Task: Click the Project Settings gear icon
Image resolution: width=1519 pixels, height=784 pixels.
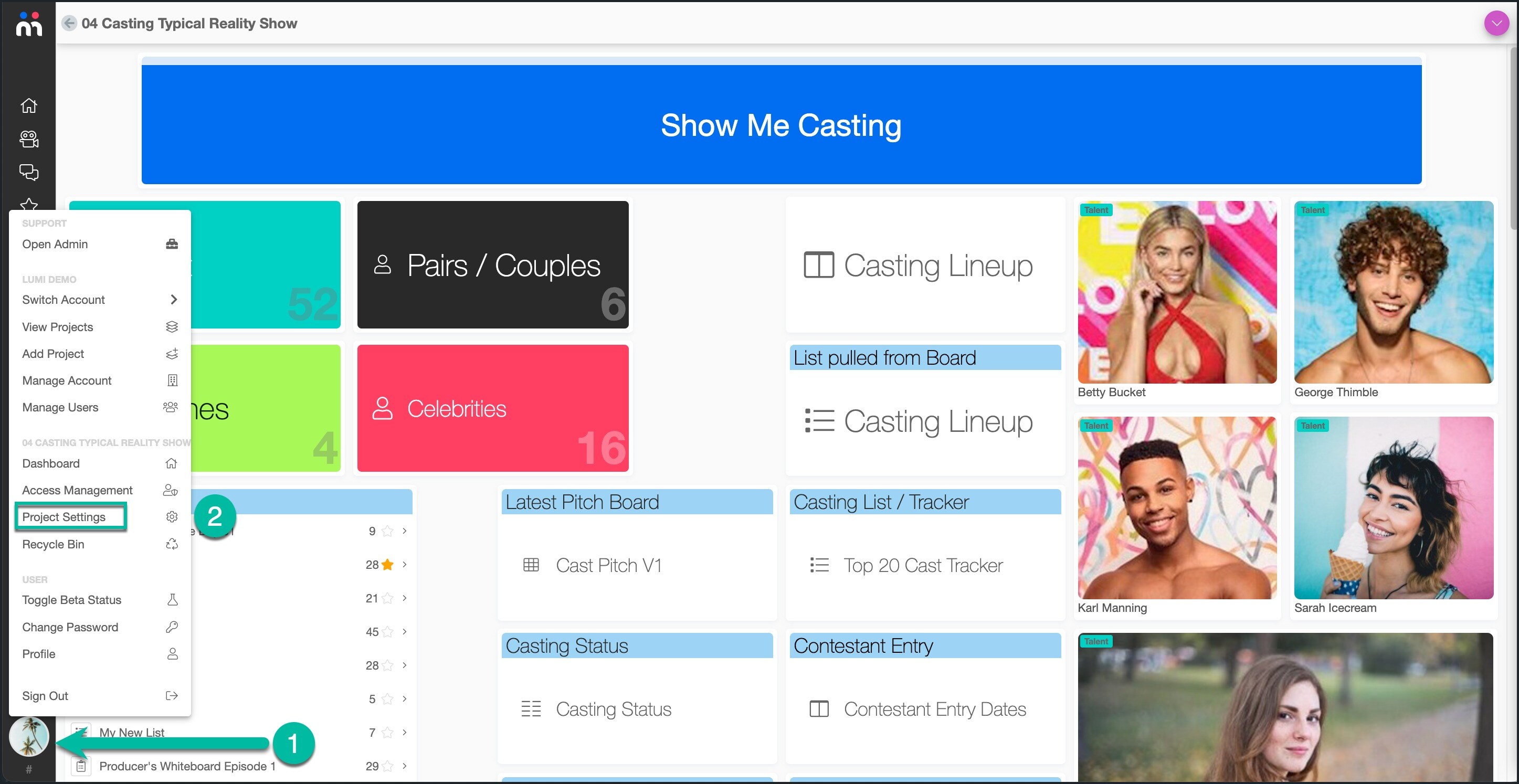Action: (x=172, y=517)
